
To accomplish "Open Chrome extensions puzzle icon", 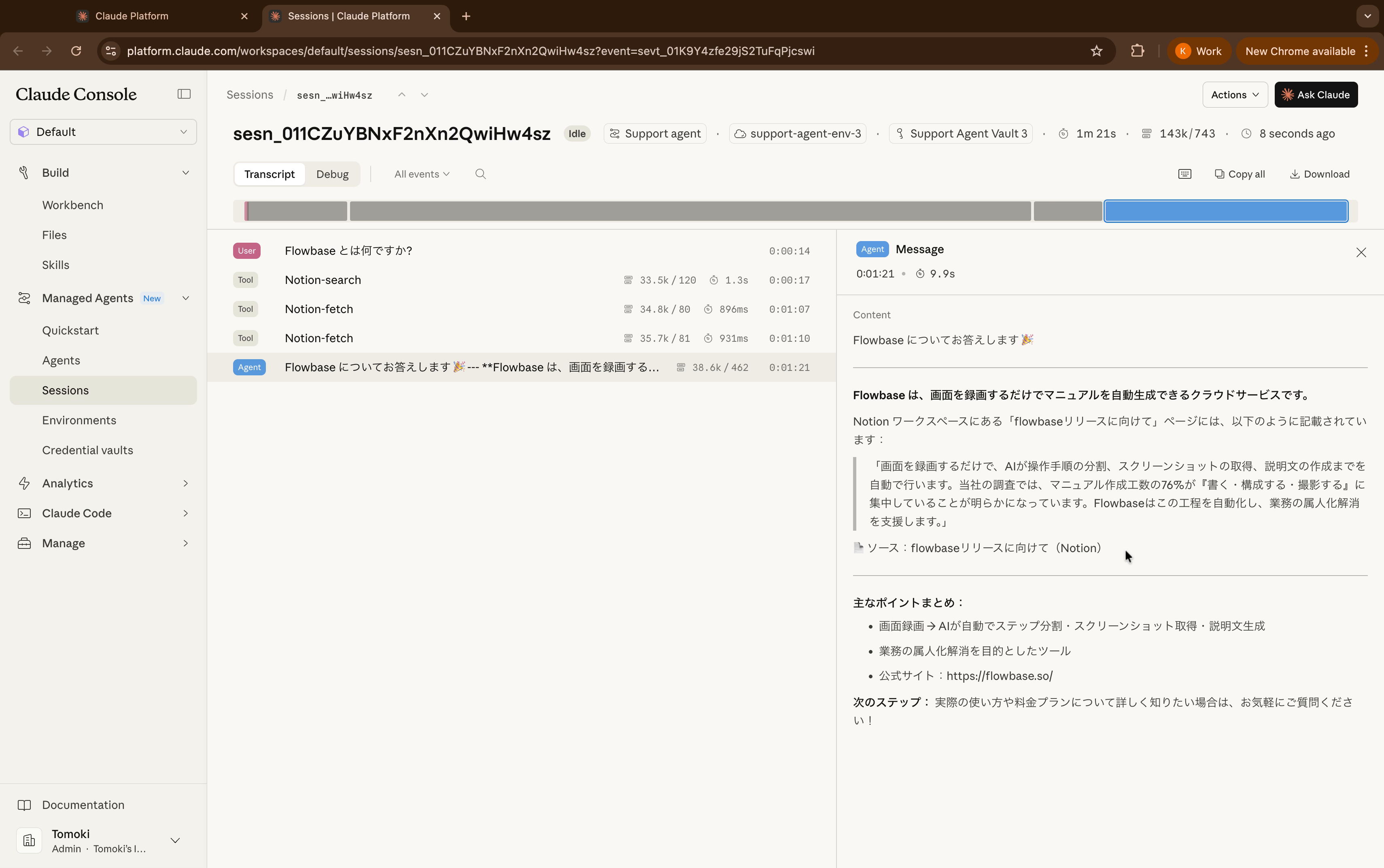I will tap(1138, 51).
